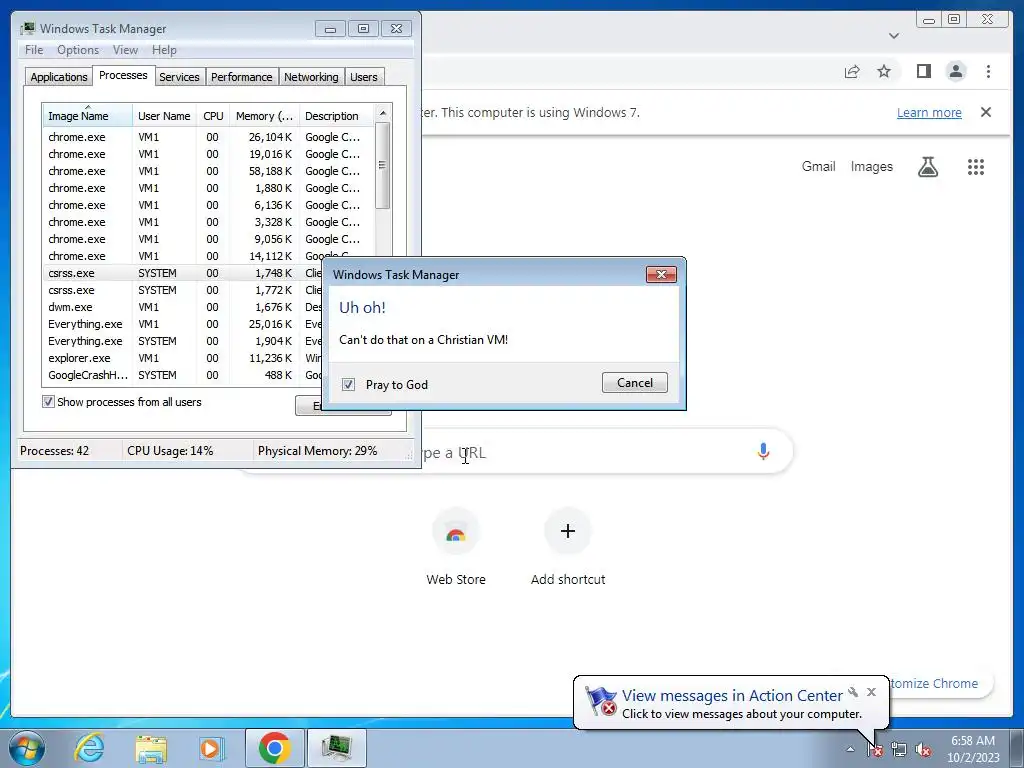Viewport: 1024px width, 768px height.
Task: Open the Chrome profile avatar
Action: (x=956, y=71)
